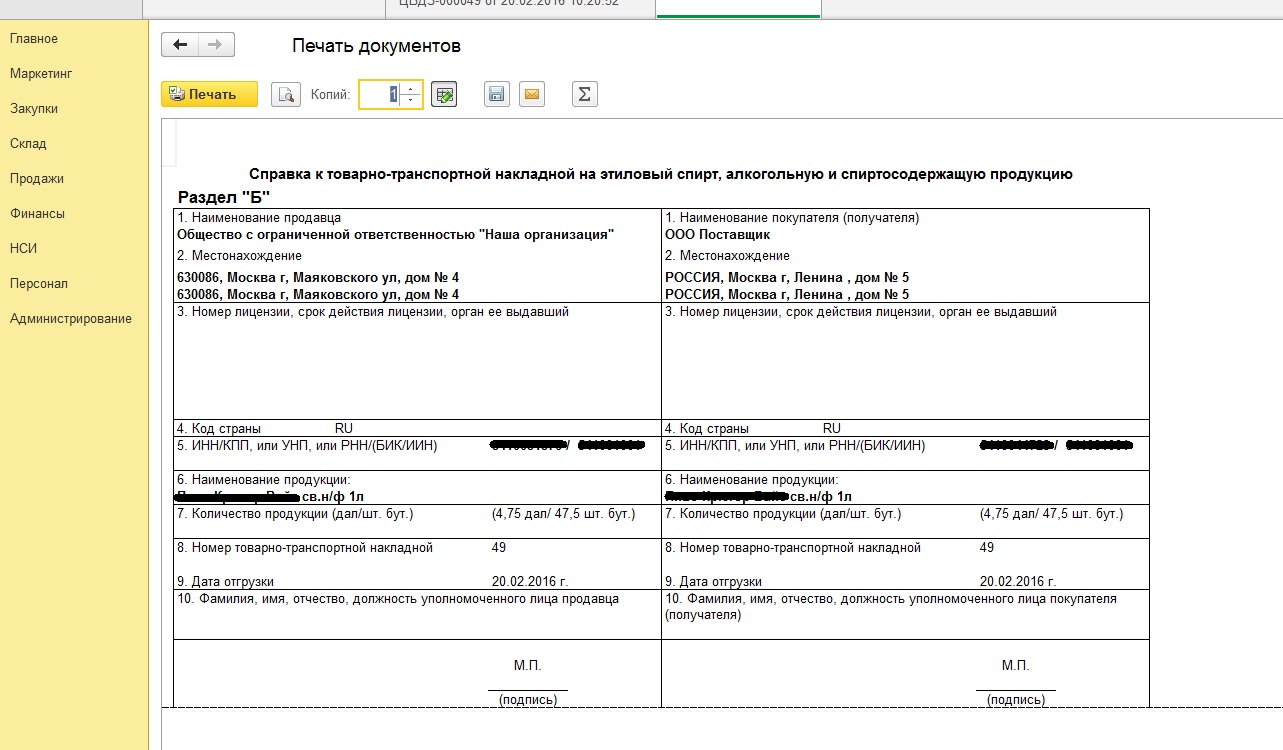This screenshot has height=750, width=1283.
Task: Select seller's quantity '4,75 дал/ 47,5 шт. бут.'
Action: tap(563, 514)
